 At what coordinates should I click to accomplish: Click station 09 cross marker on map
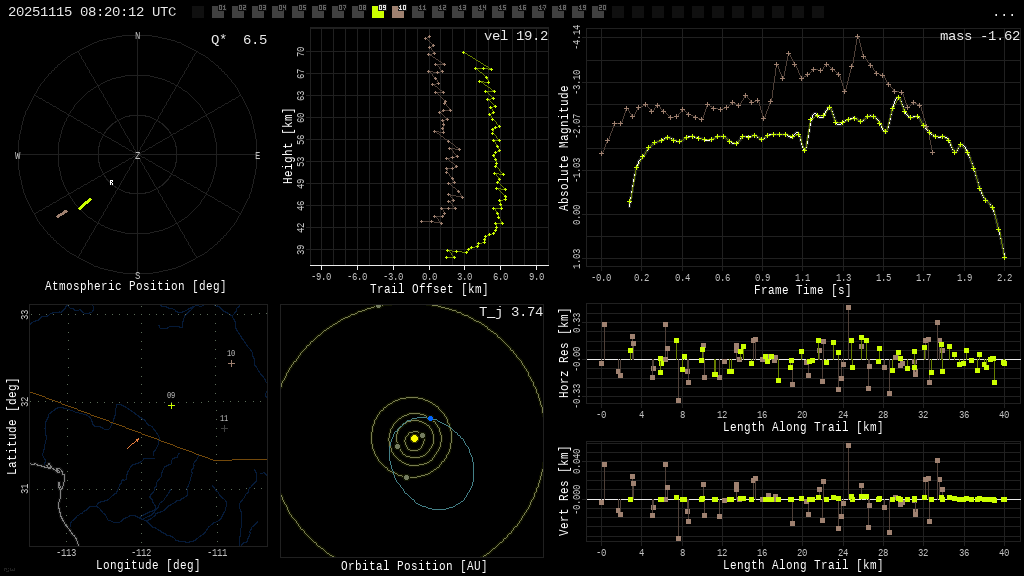[171, 405]
